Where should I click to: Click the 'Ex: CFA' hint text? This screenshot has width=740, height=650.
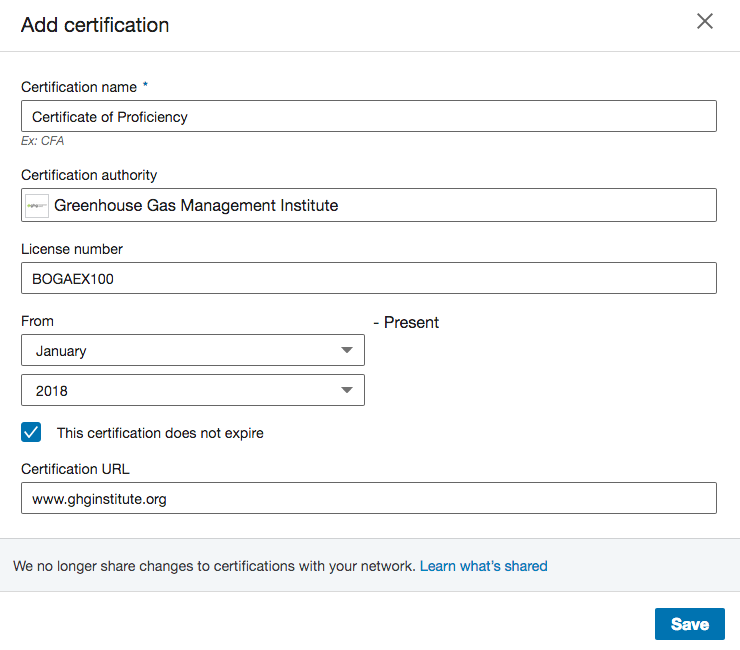click(x=42, y=141)
